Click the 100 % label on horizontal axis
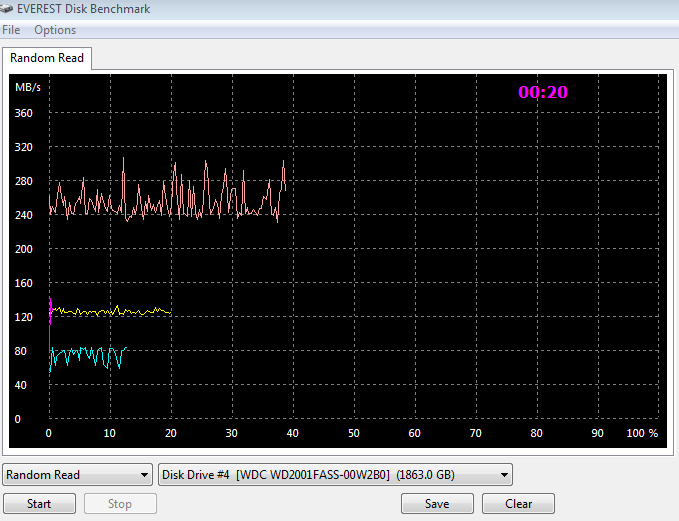 642,433
